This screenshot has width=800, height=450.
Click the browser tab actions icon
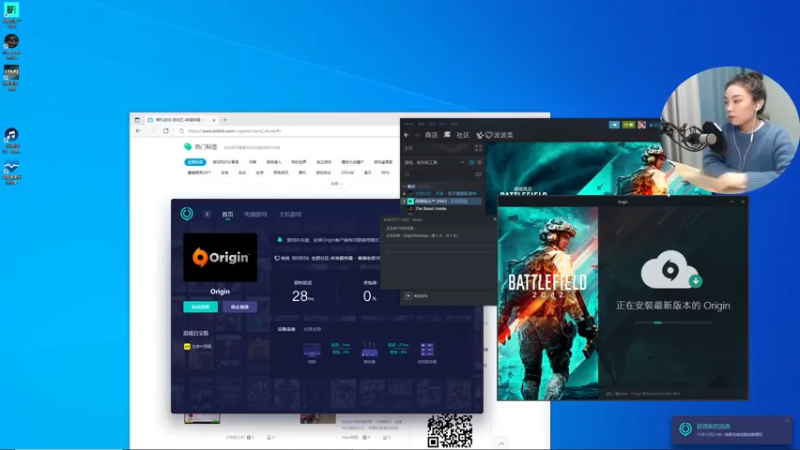click(x=137, y=120)
